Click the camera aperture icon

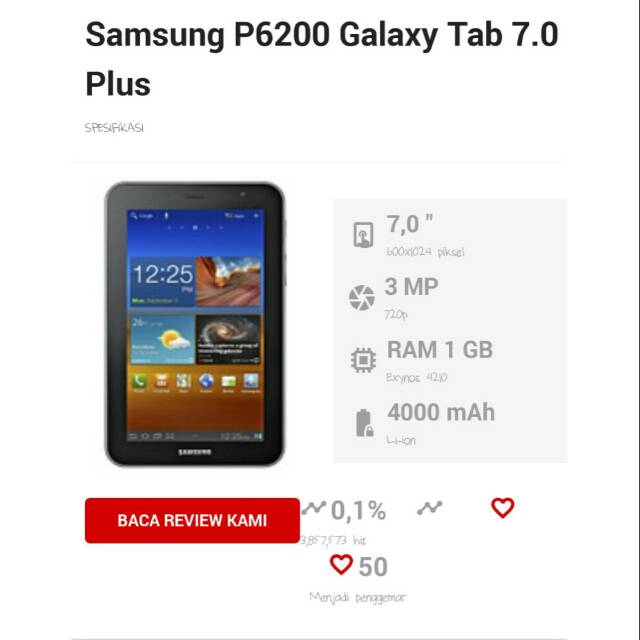click(361, 297)
